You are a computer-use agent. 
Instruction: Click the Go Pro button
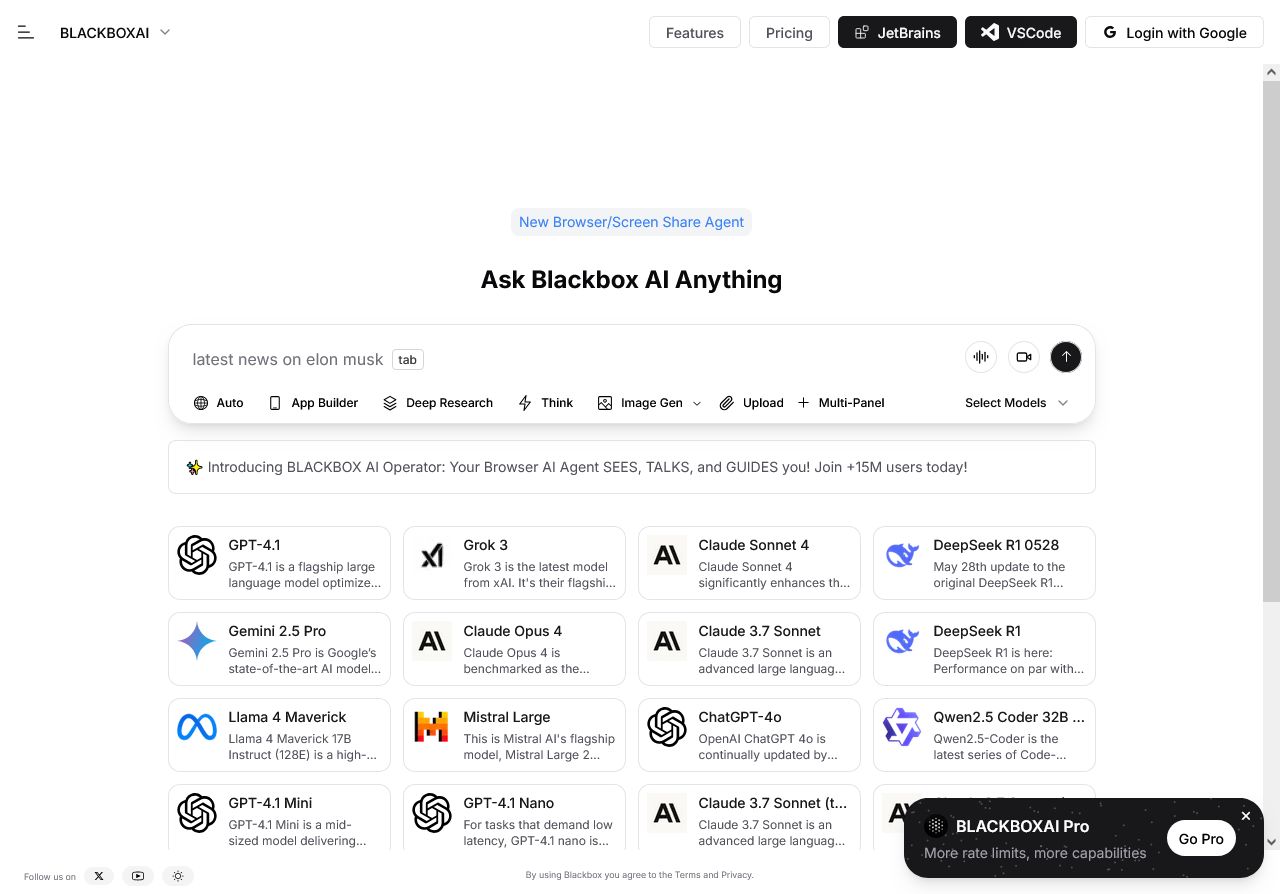pyautogui.click(x=1201, y=839)
